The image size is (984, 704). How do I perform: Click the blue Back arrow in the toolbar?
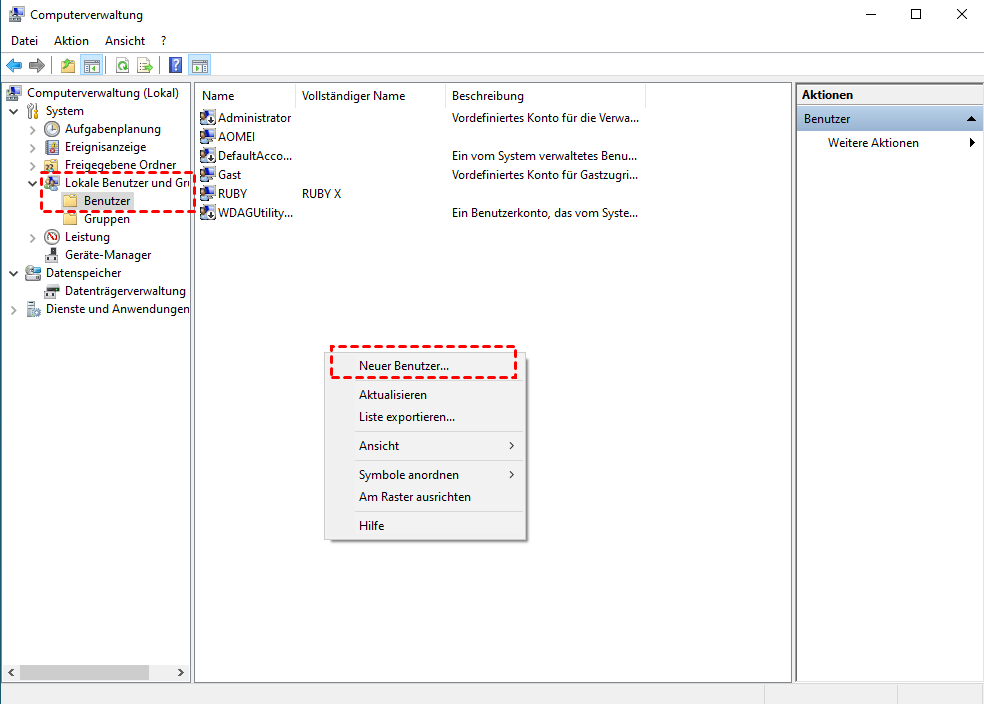click(x=14, y=65)
